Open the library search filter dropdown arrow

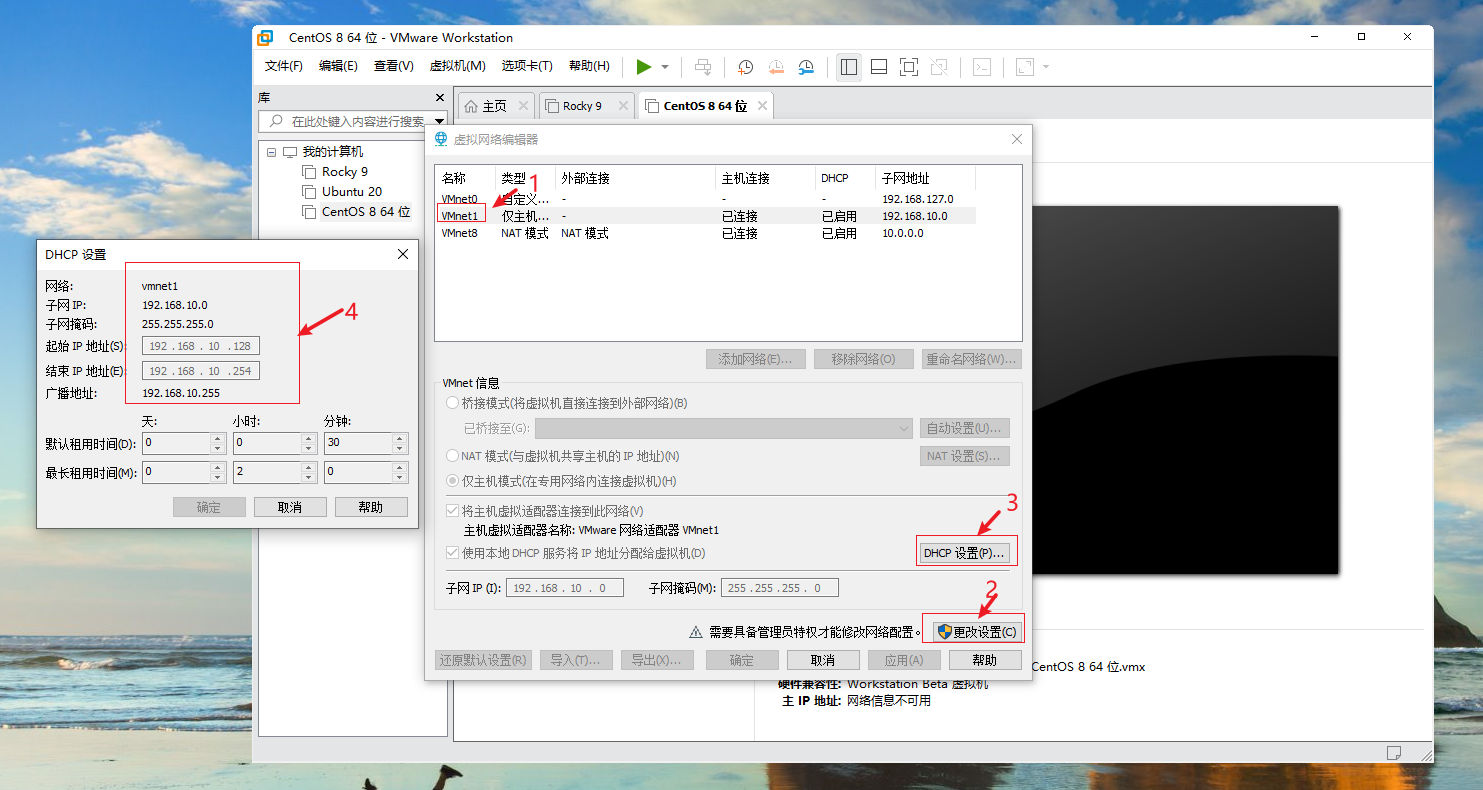439,121
